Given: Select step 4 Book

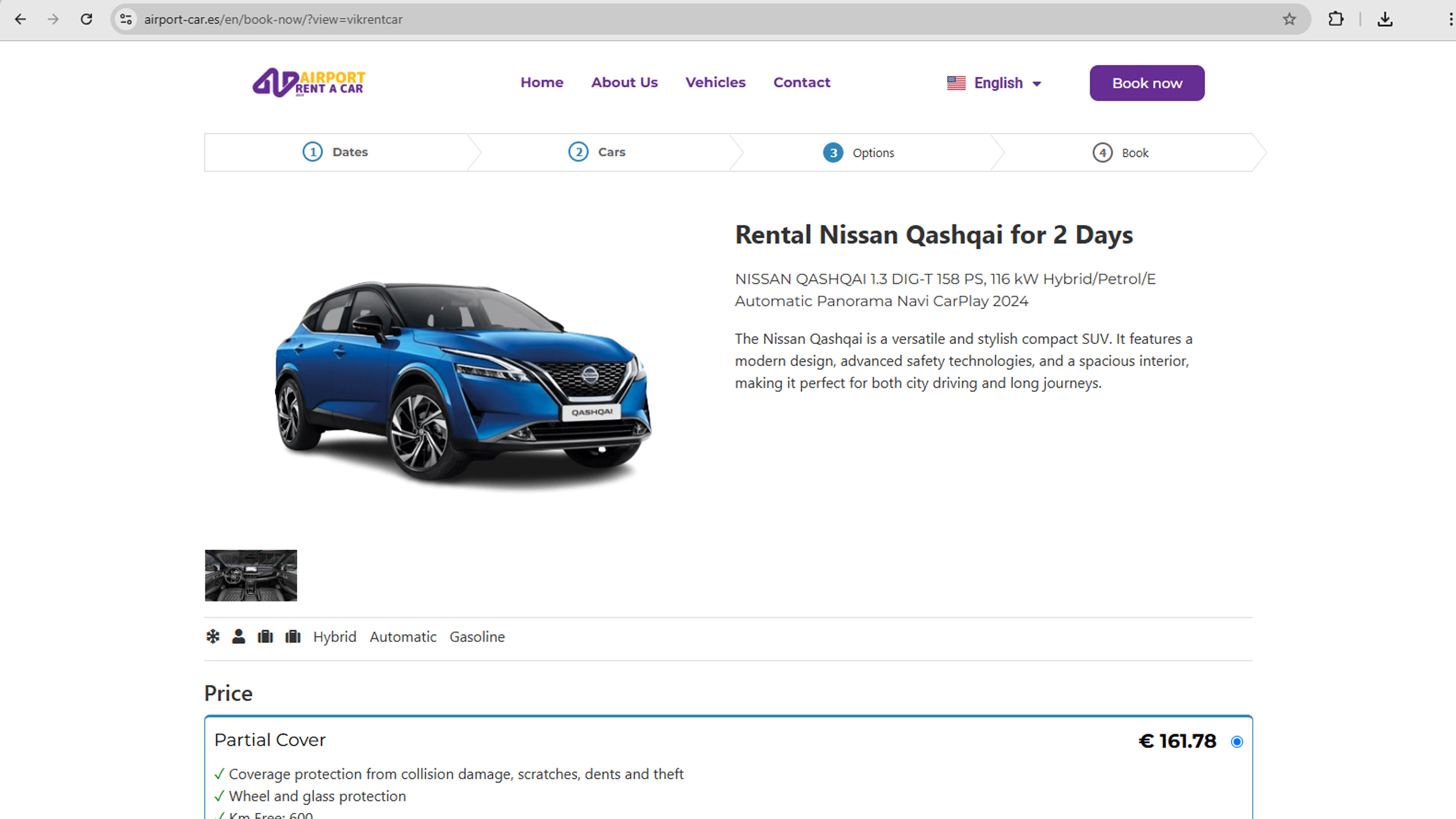Looking at the screenshot, I should point(1121,153).
